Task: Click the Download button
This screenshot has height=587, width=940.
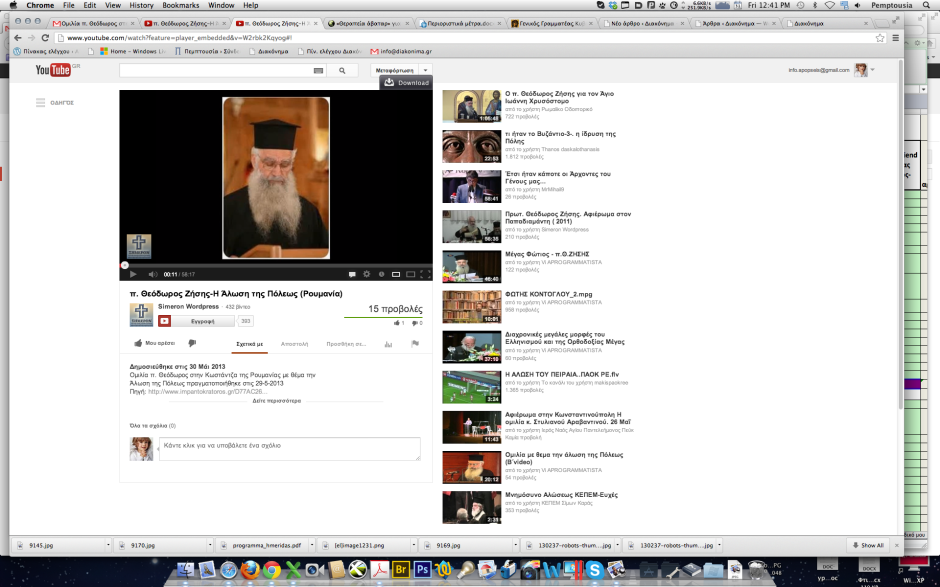Action: 407,83
